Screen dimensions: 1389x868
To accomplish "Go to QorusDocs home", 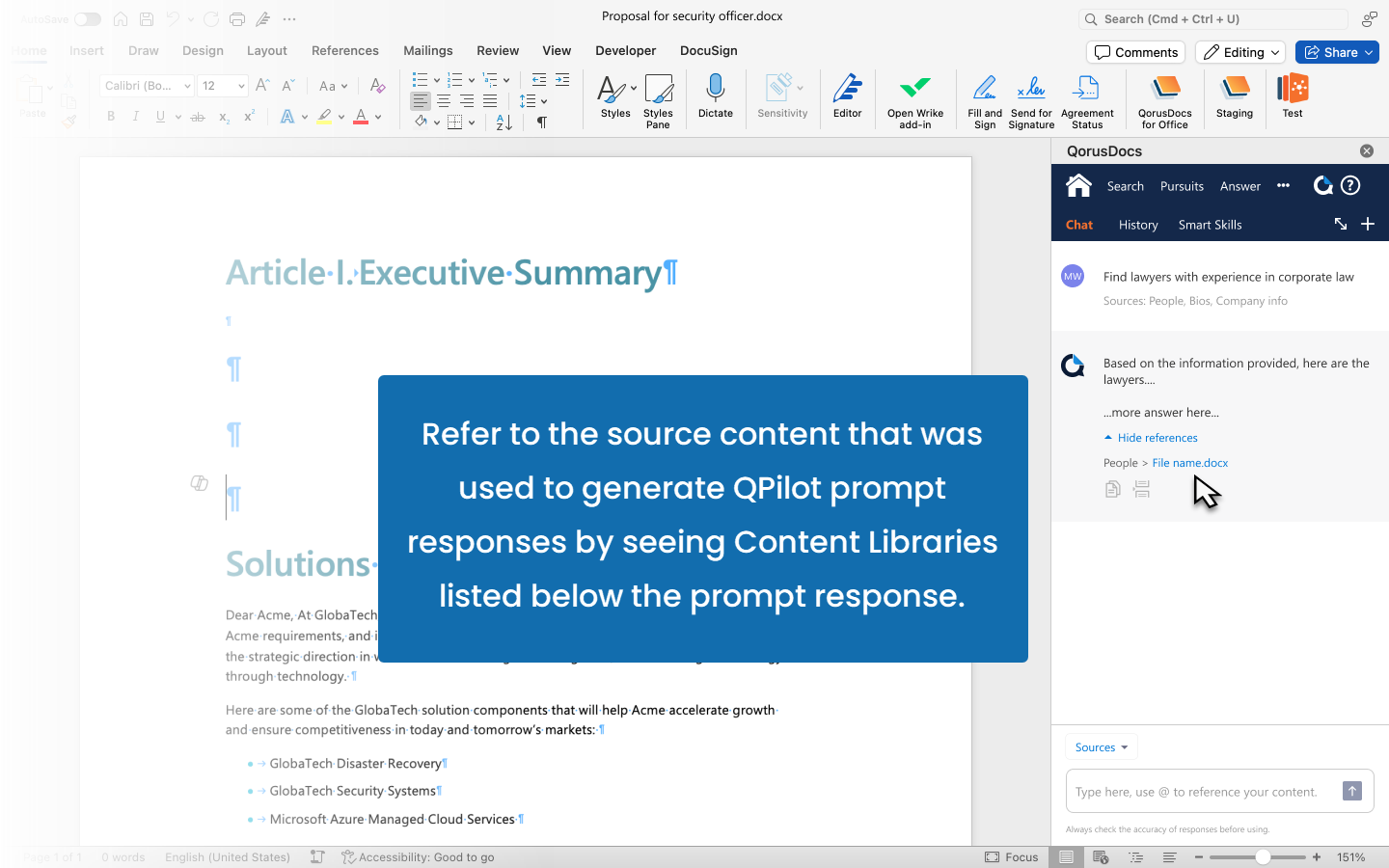I will pos(1078,185).
